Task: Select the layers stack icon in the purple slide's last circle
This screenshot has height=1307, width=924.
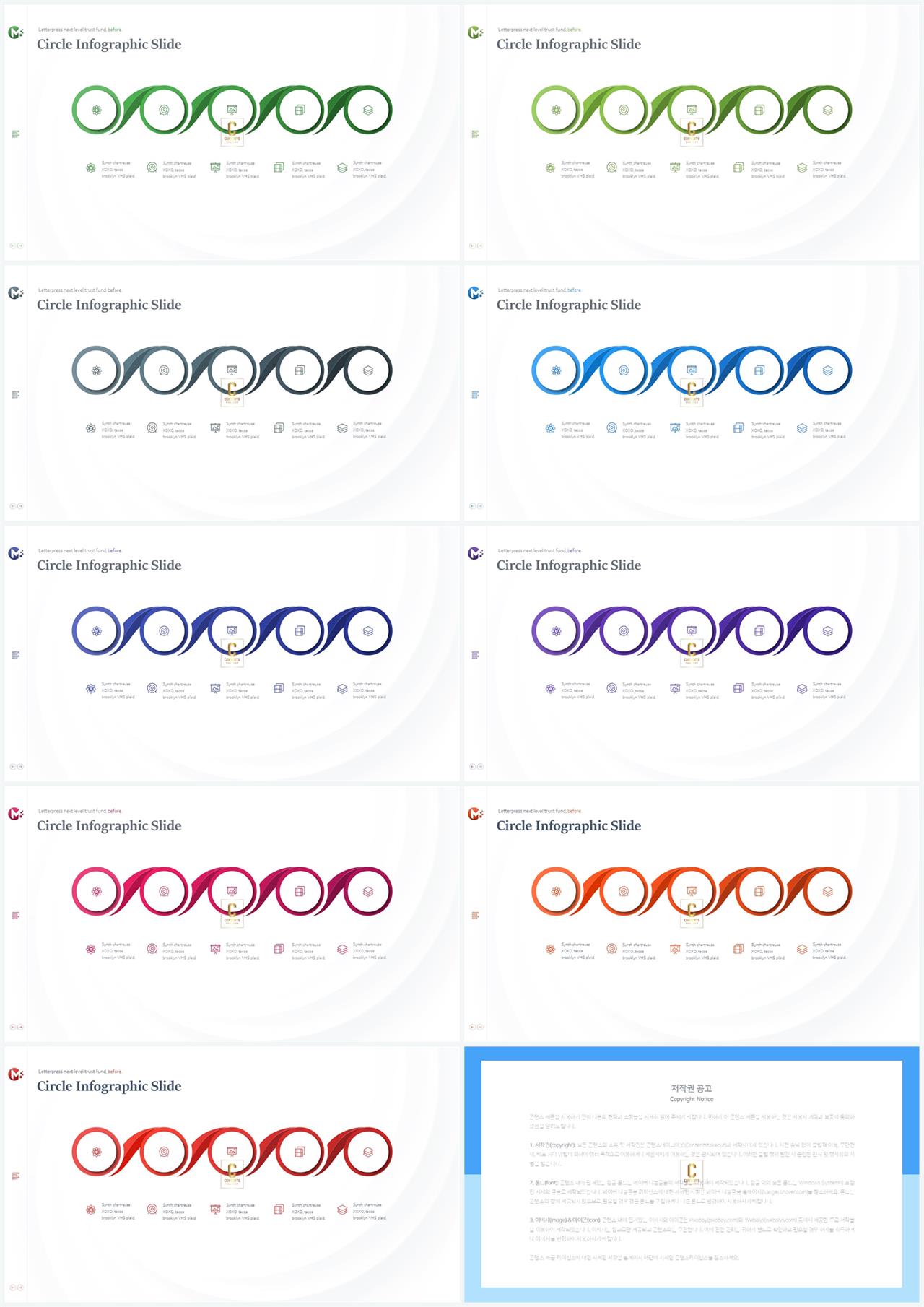Action: click(x=828, y=631)
